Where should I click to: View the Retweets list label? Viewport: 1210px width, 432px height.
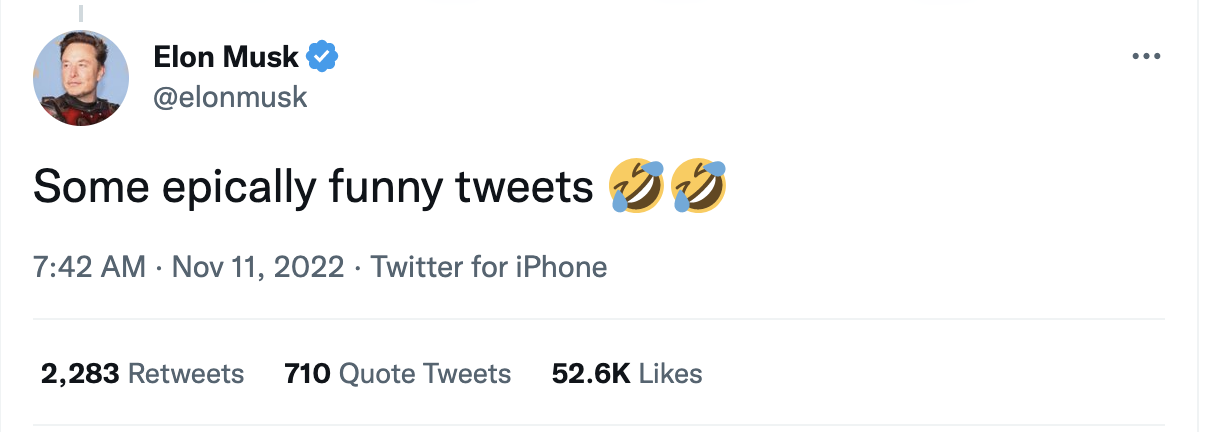(187, 374)
